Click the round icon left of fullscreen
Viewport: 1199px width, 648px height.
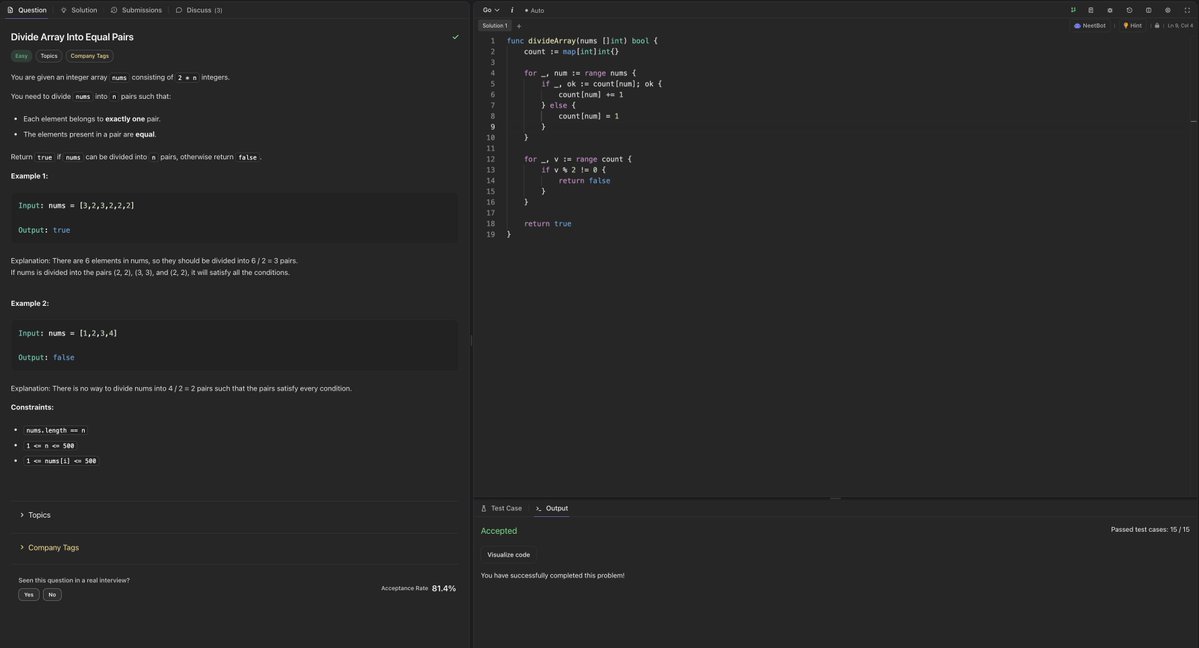click(1168, 10)
